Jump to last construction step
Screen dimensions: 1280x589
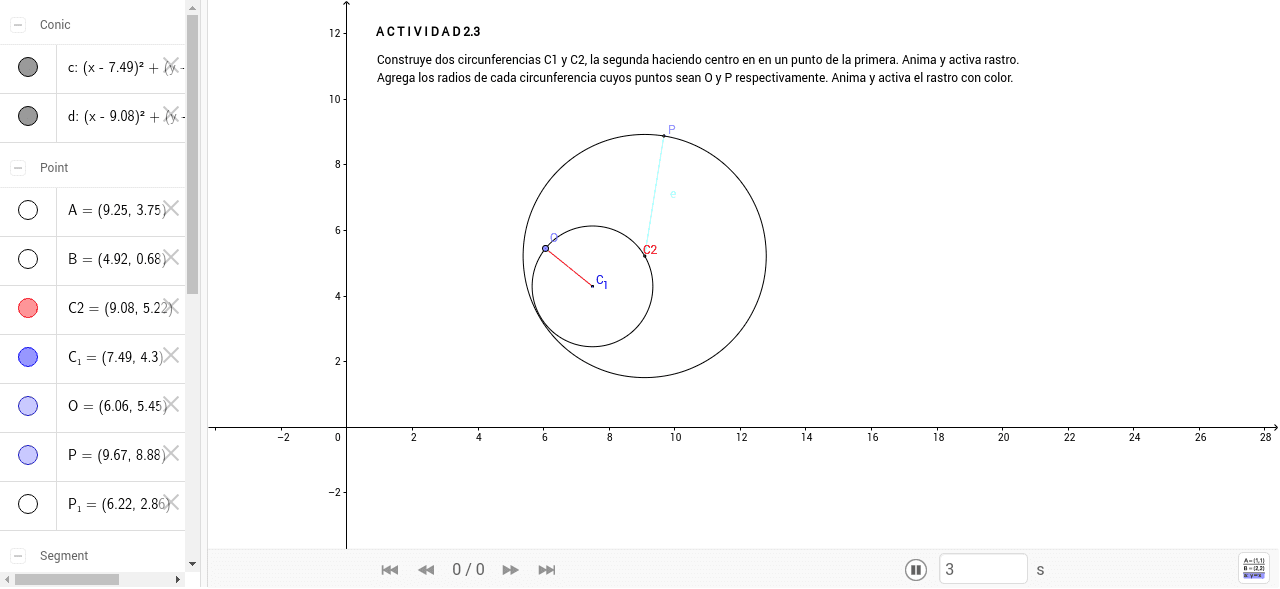click(546, 570)
